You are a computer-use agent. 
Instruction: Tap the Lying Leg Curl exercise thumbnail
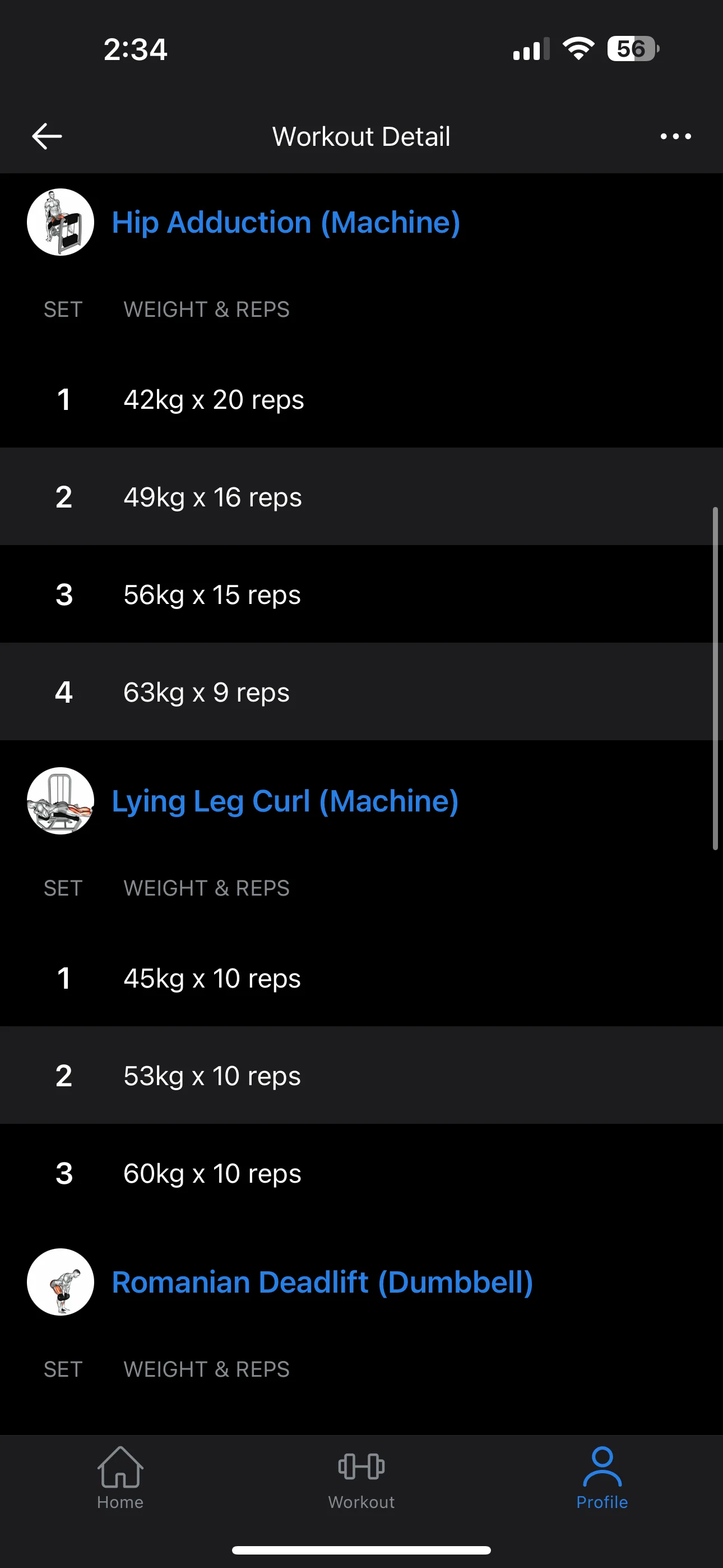coord(61,801)
